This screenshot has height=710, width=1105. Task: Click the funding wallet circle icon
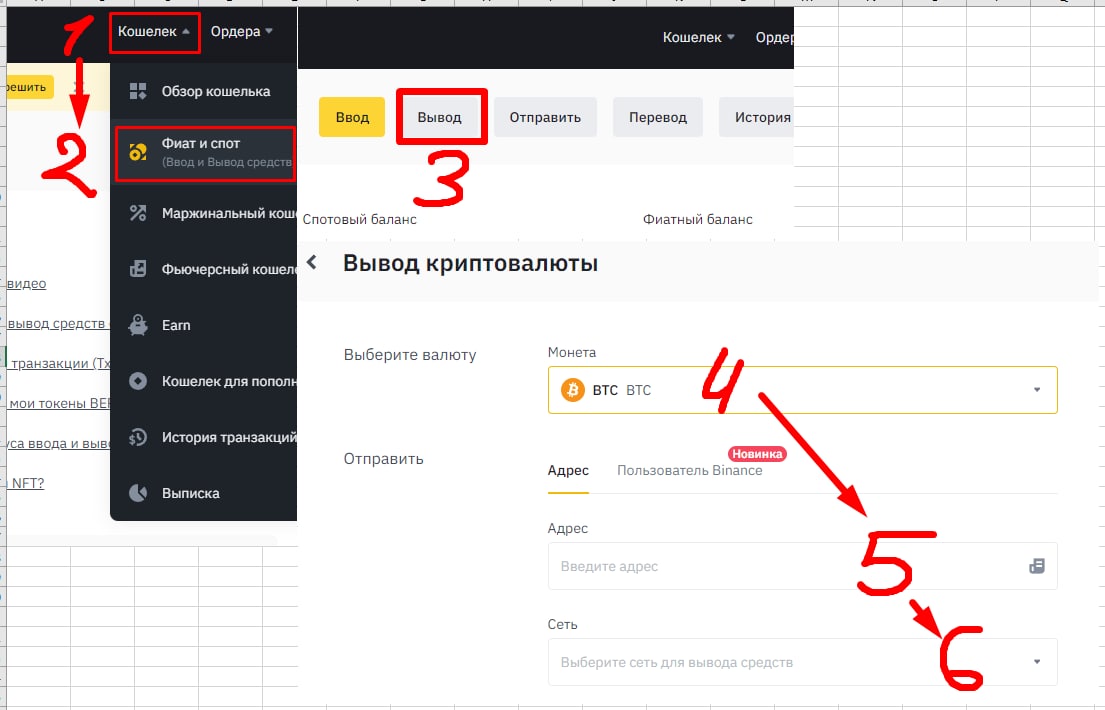[138, 381]
